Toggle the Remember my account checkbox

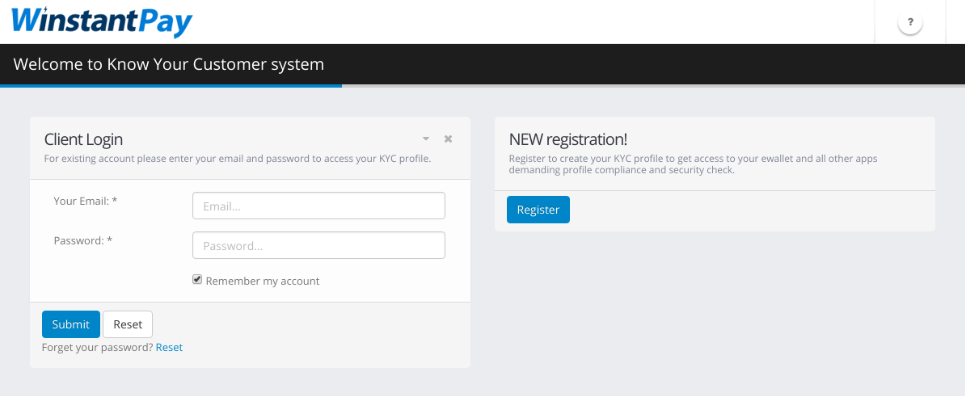(197, 280)
